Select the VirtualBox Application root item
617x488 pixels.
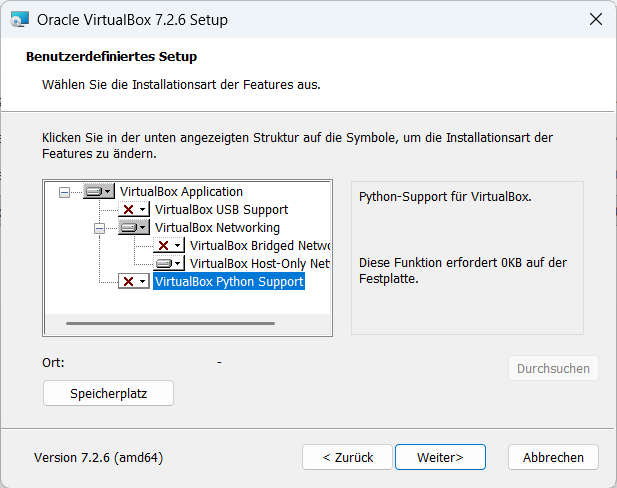click(x=181, y=191)
